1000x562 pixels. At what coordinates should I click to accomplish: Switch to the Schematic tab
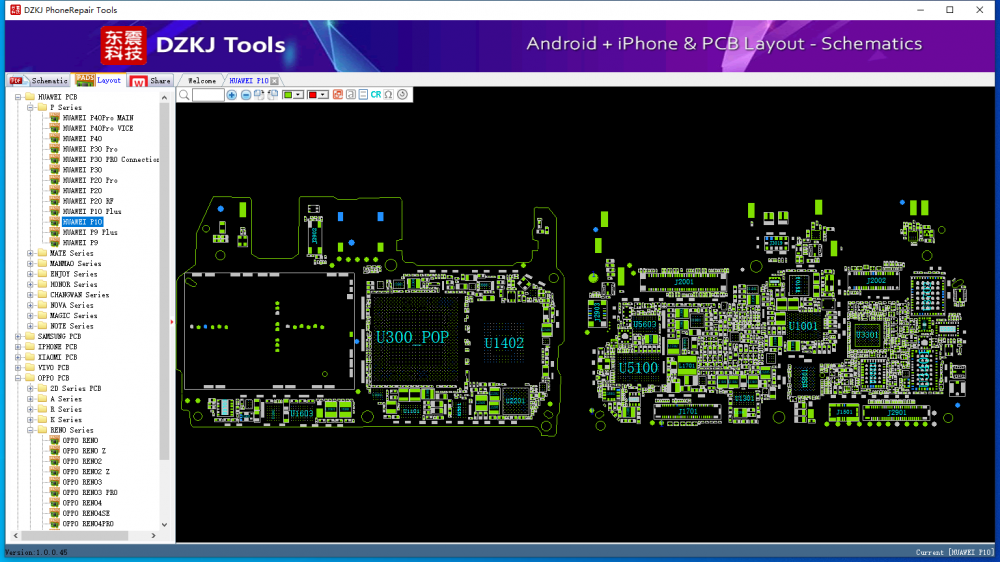pyautogui.click(x=39, y=80)
